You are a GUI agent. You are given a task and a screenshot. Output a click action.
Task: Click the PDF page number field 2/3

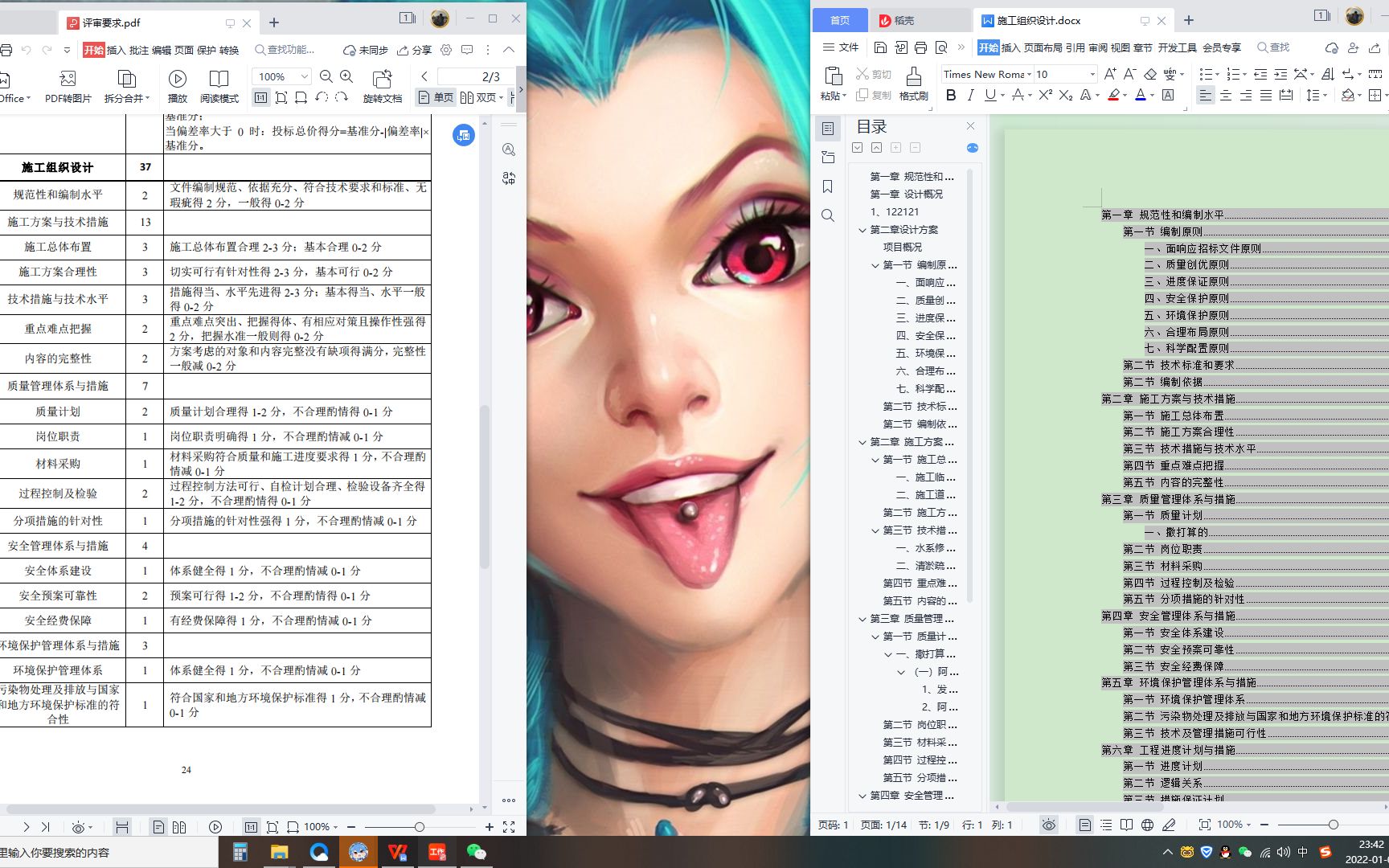coord(476,76)
